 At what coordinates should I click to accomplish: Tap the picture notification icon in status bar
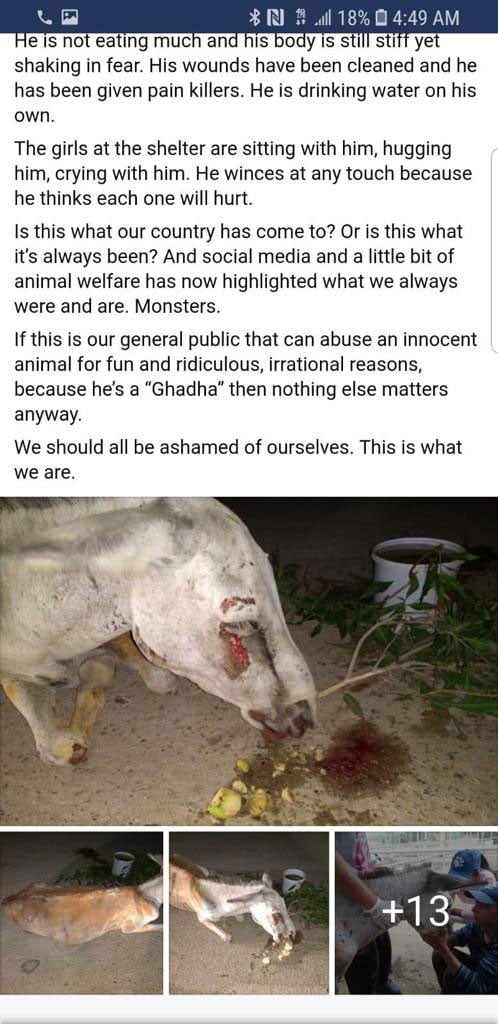(x=70, y=17)
